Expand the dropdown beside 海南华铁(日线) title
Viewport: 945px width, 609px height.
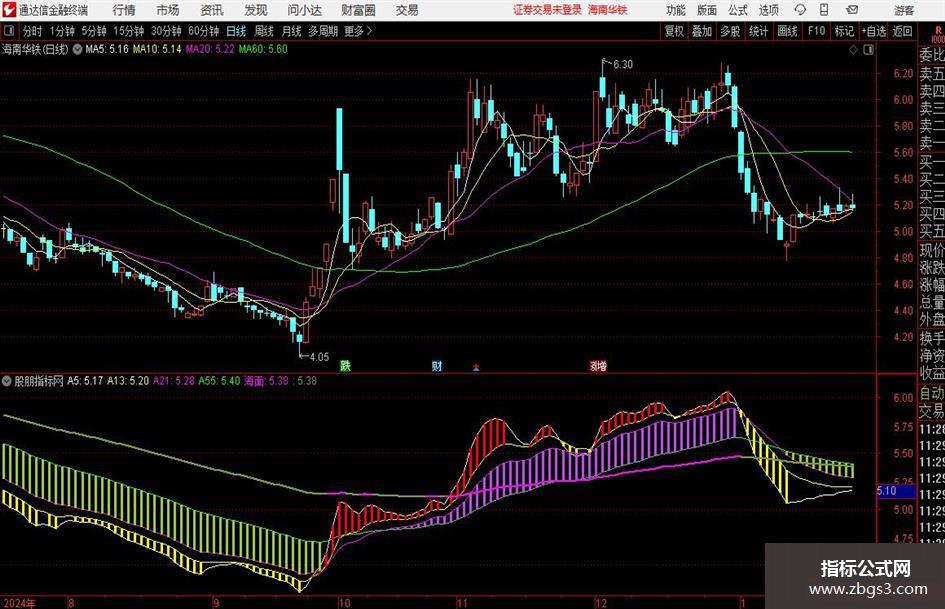[77, 49]
